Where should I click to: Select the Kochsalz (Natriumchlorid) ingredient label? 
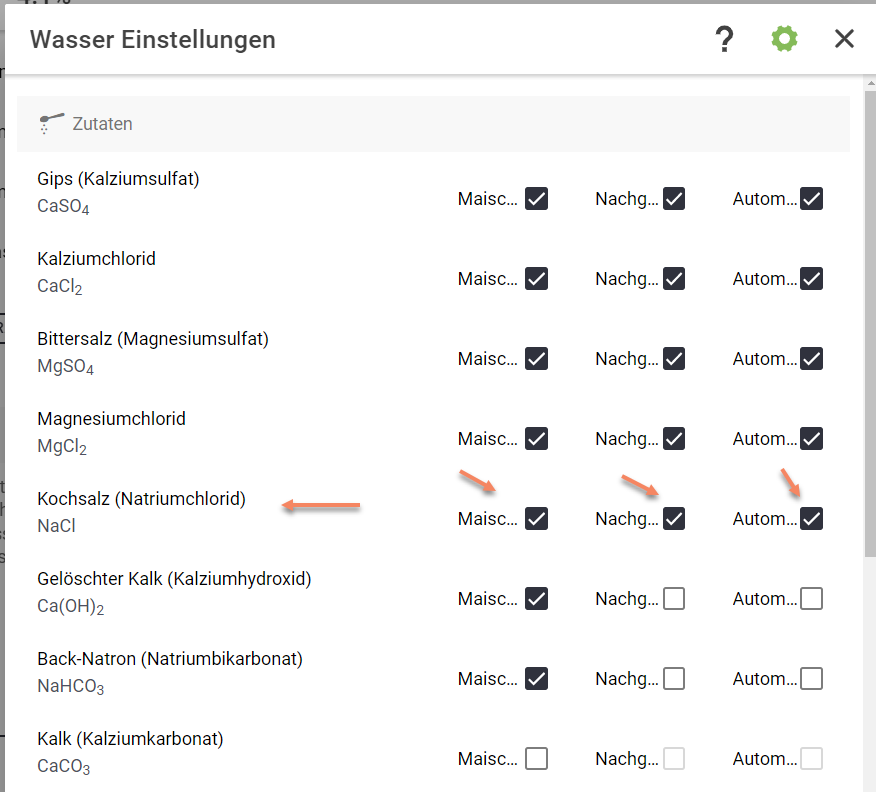click(x=141, y=498)
